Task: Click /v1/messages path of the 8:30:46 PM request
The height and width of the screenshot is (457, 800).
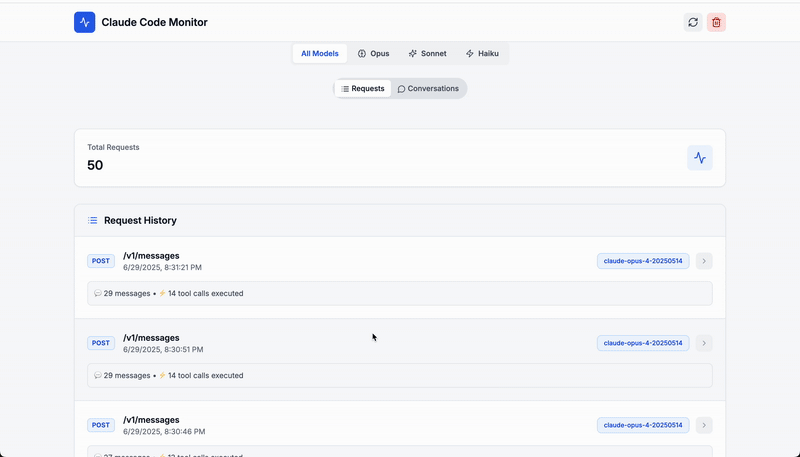Action: pyautogui.click(x=151, y=420)
